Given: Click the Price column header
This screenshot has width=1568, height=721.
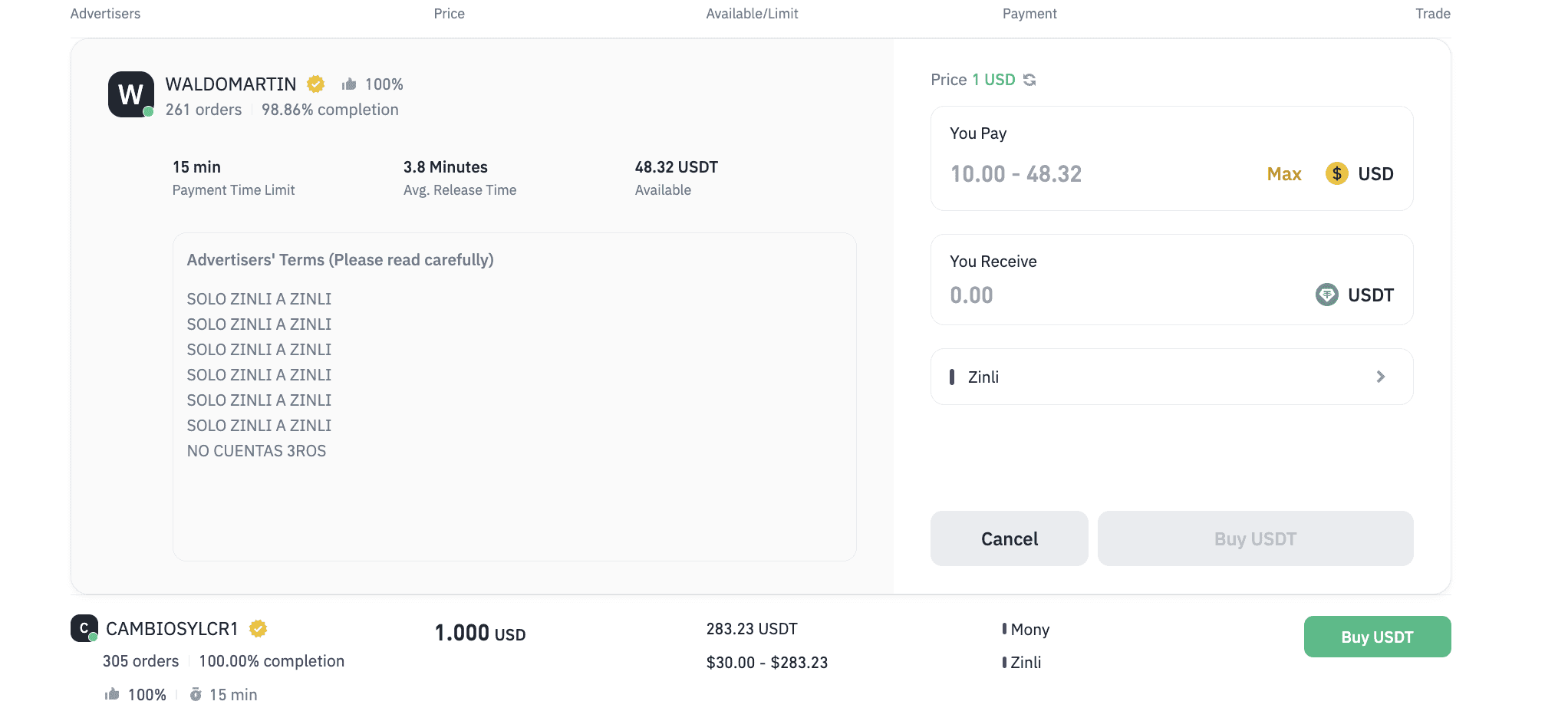Looking at the screenshot, I should (449, 14).
